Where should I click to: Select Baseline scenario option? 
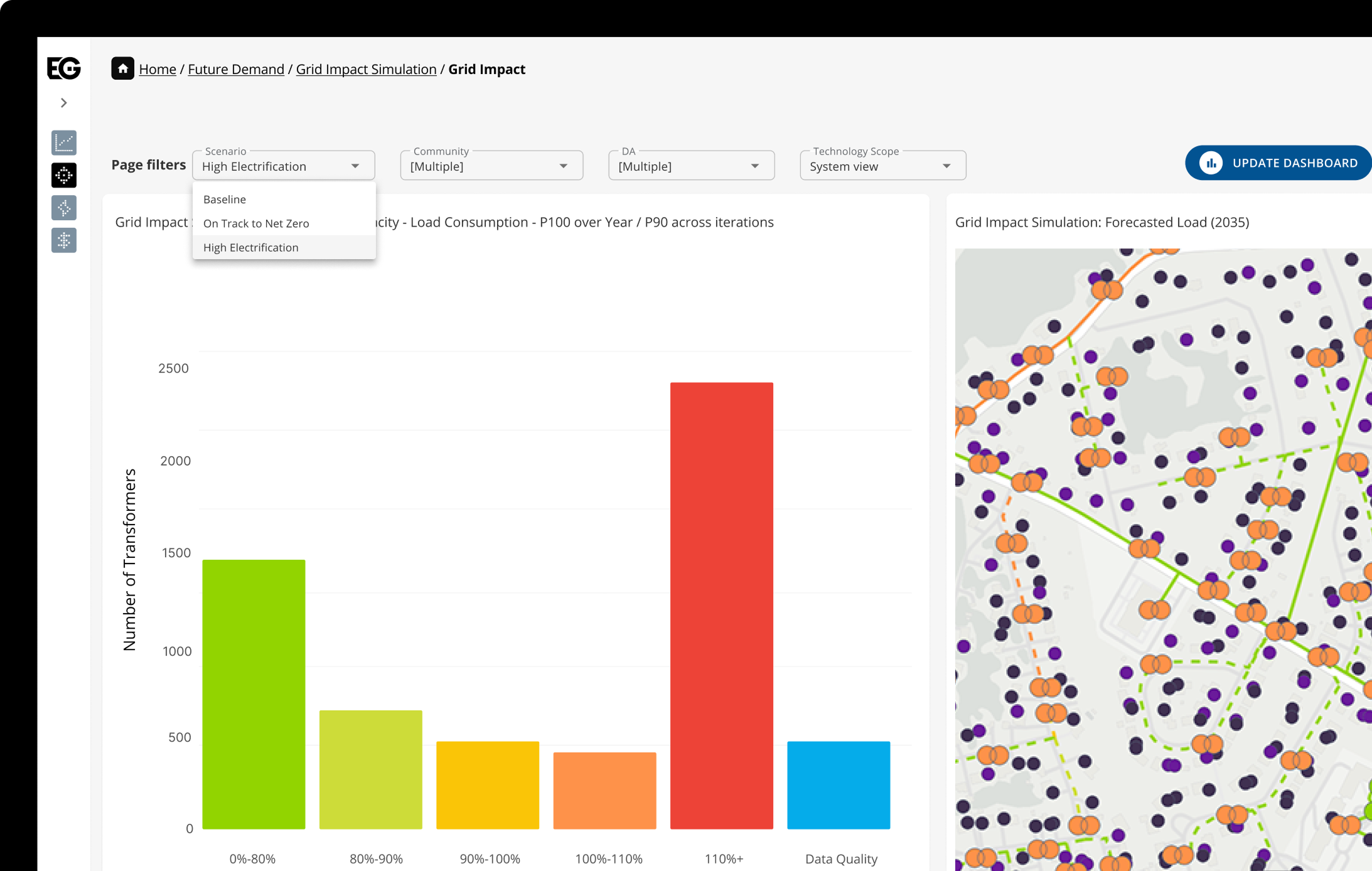click(x=284, y=200)
